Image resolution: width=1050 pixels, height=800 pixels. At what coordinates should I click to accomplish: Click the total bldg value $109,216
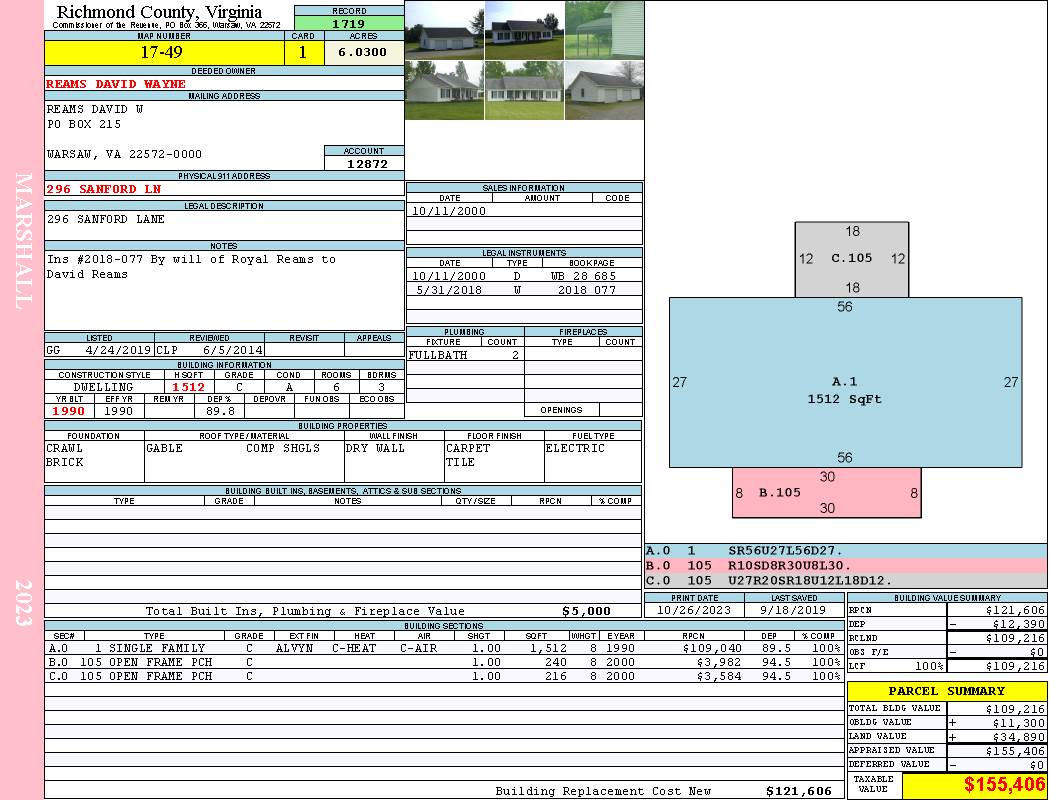click(x=1015, y=708)
